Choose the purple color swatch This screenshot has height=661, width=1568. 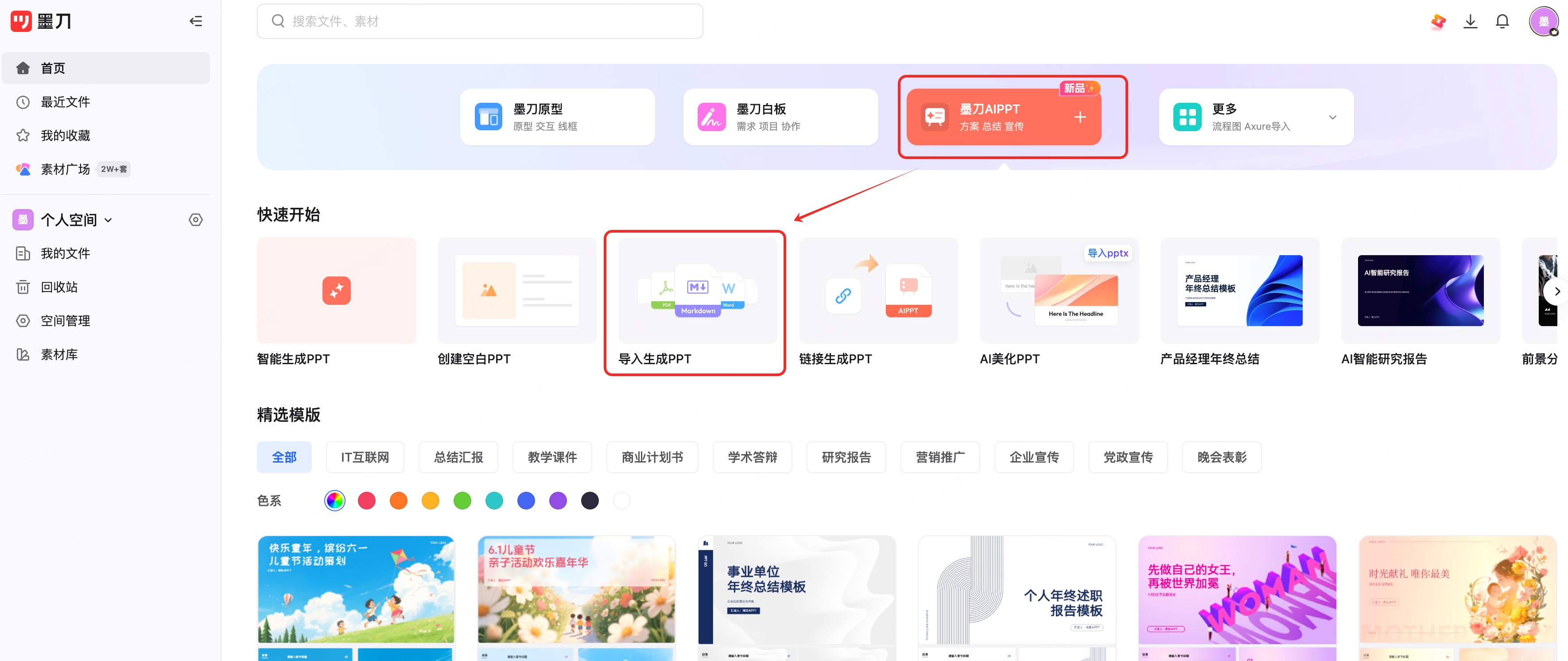(x=558, y=500)
